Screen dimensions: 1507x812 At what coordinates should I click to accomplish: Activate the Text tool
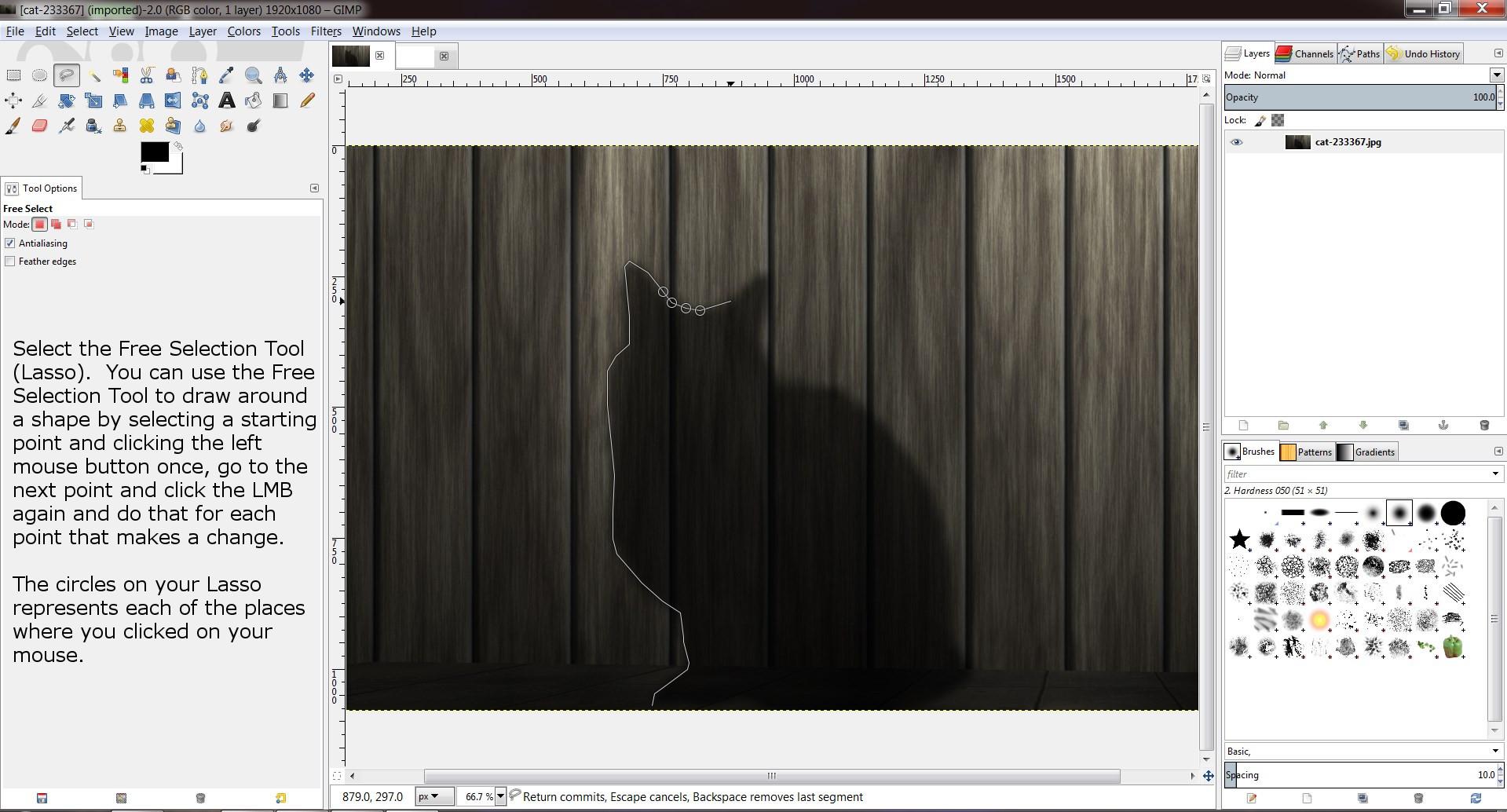227,101
